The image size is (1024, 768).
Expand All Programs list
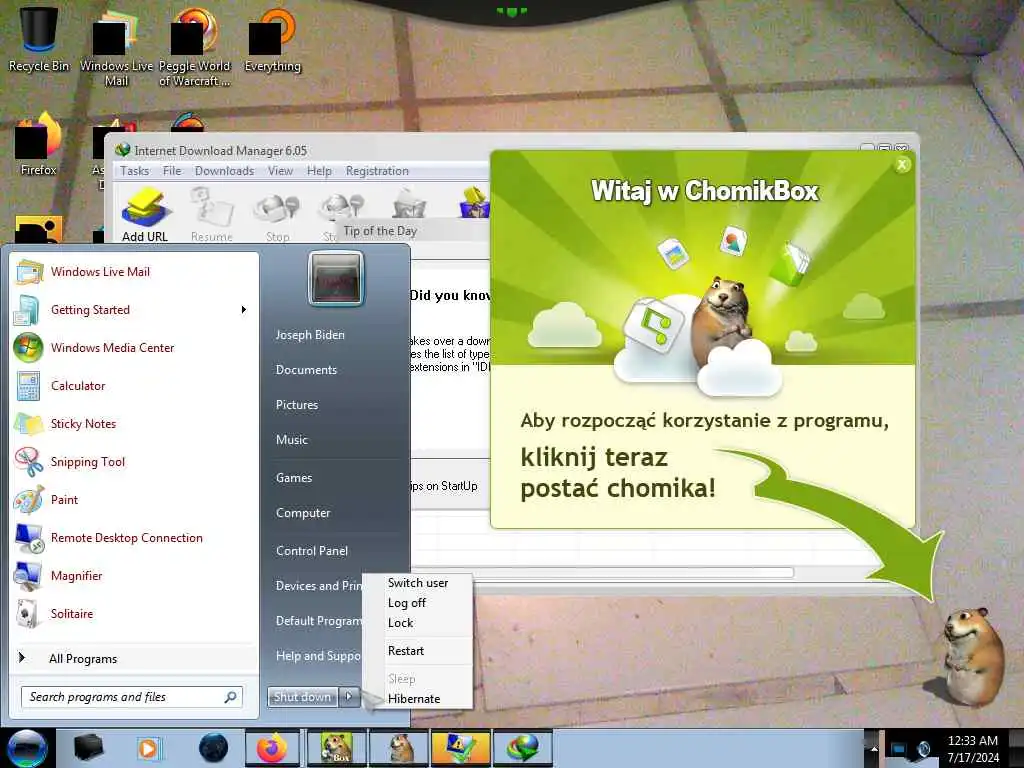pyautogui.click(x=135, y=658)
